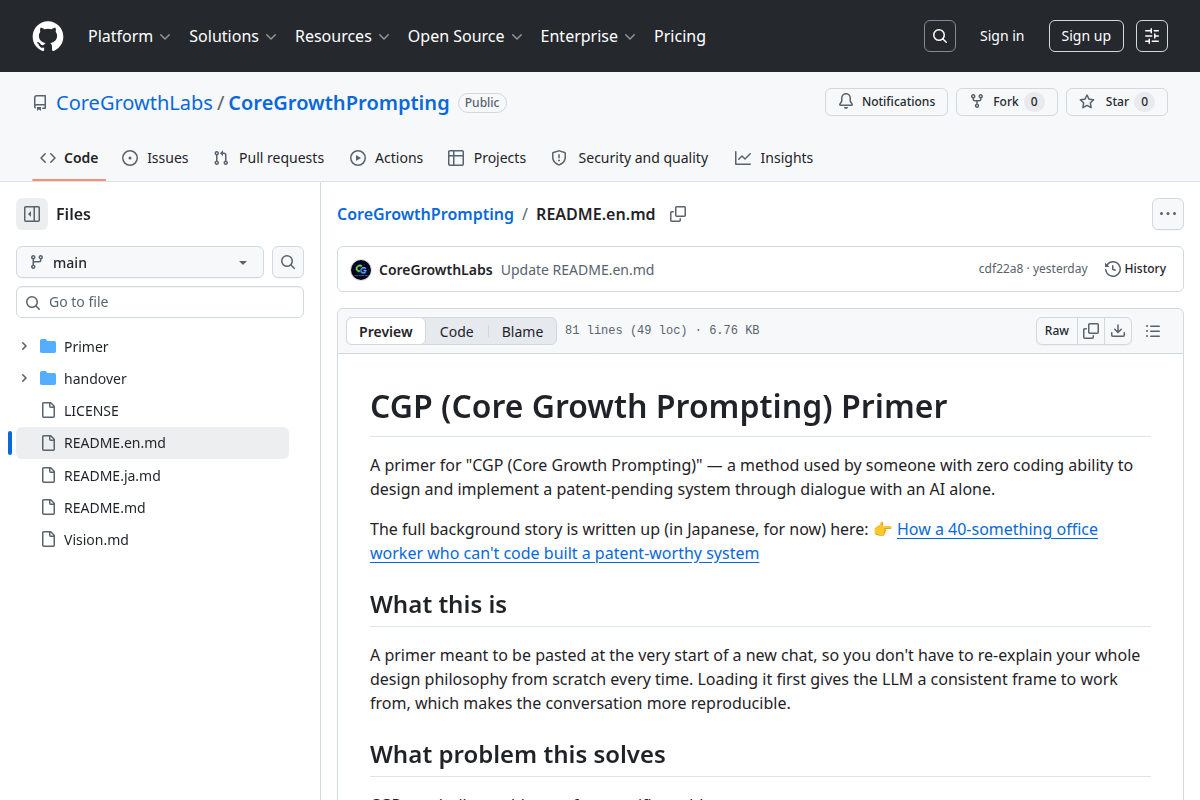Open the CoreGrowthPrompting repository title link
The width and height of the screenshot is (1200, 800).
[339, 103]
